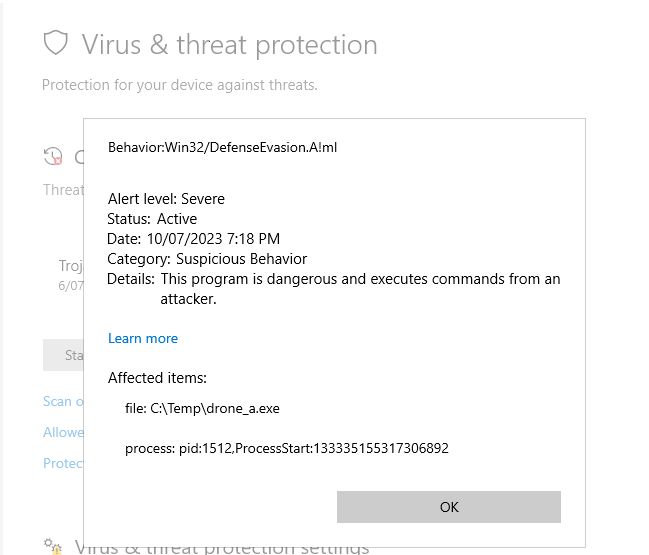This screenshot has width=649, height=555.
Task: Click the Behavior:Win32/DefenseEvasion.A!ml threat name
Action: [223, 147]
